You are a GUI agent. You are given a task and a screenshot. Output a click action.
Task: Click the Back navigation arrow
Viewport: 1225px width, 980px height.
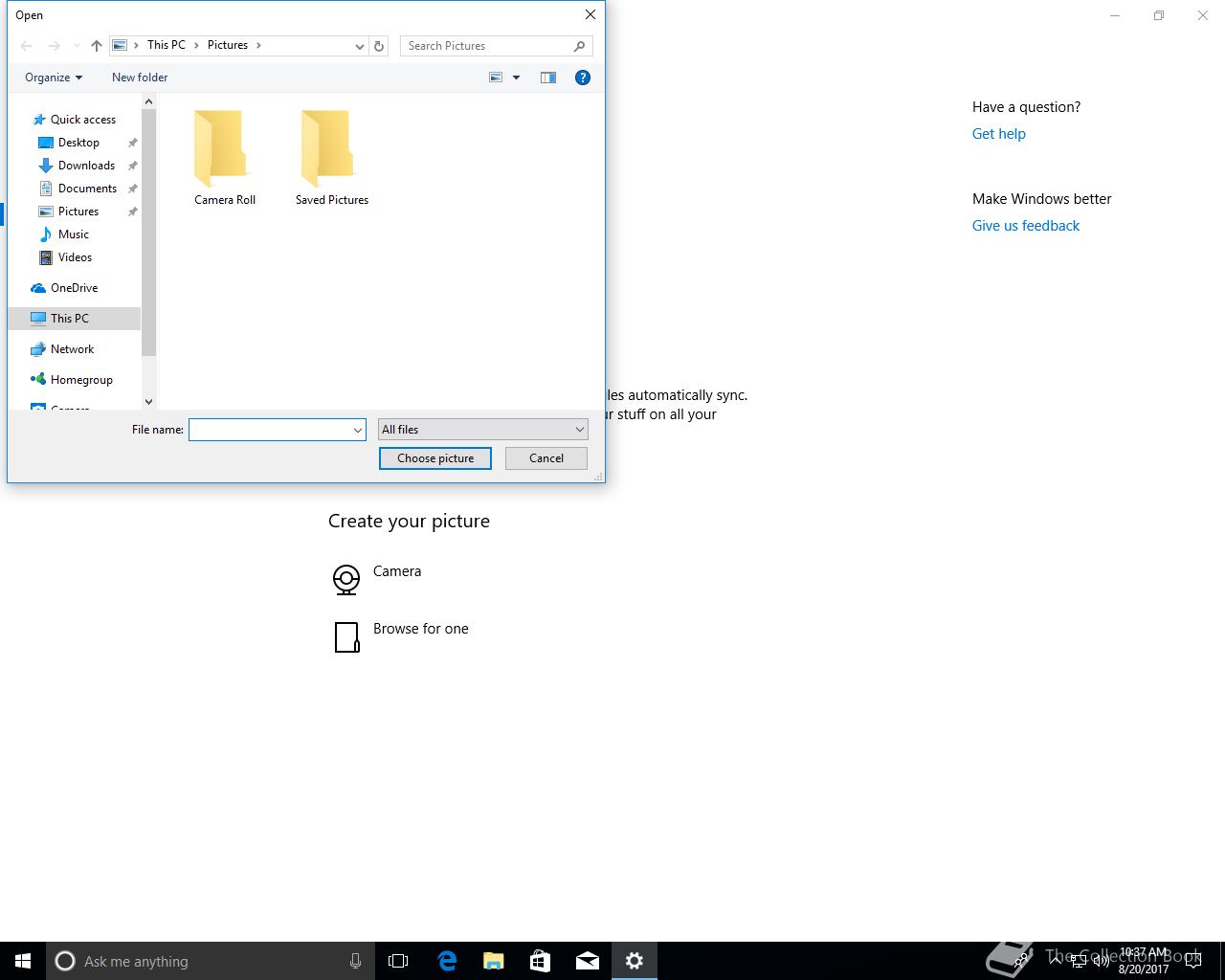(x=27, y=46)
